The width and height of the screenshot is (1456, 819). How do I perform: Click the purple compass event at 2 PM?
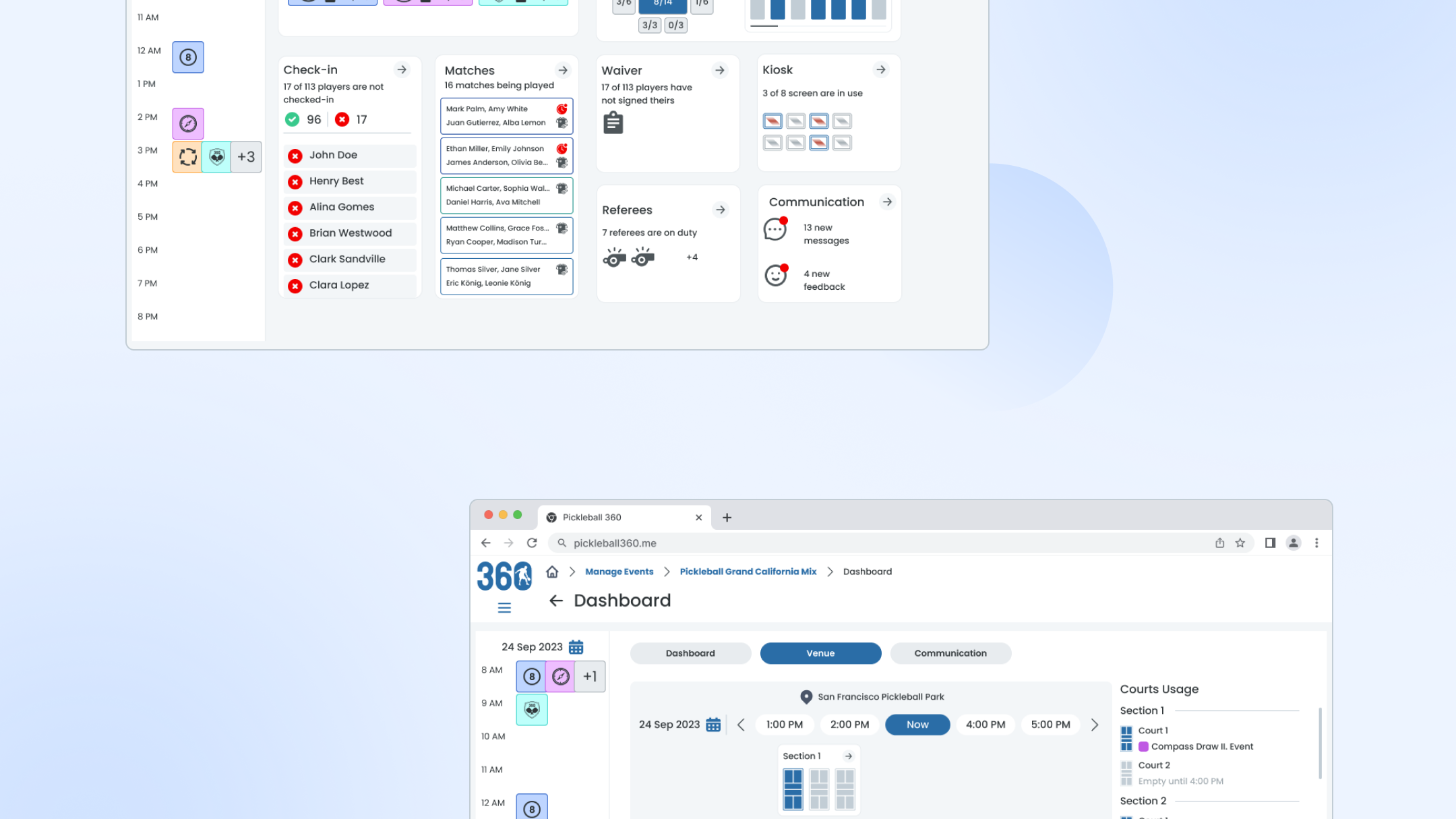tap(188, 123)
